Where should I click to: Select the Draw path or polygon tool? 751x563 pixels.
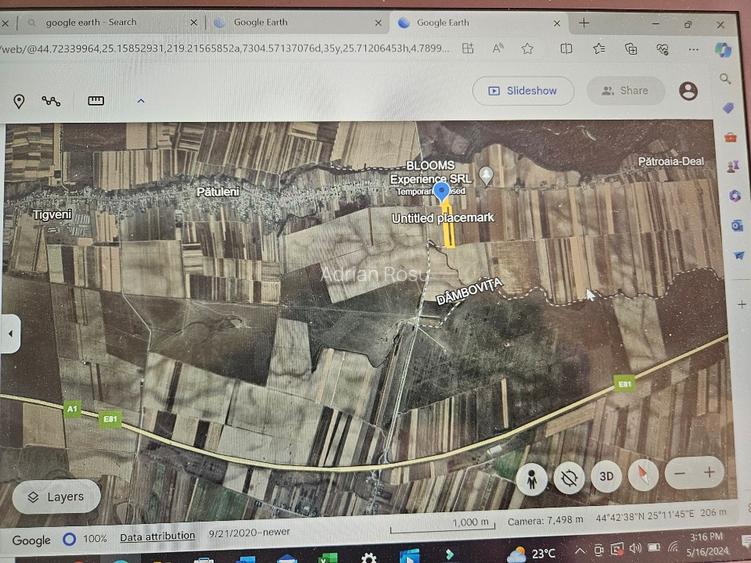point(51,101)
